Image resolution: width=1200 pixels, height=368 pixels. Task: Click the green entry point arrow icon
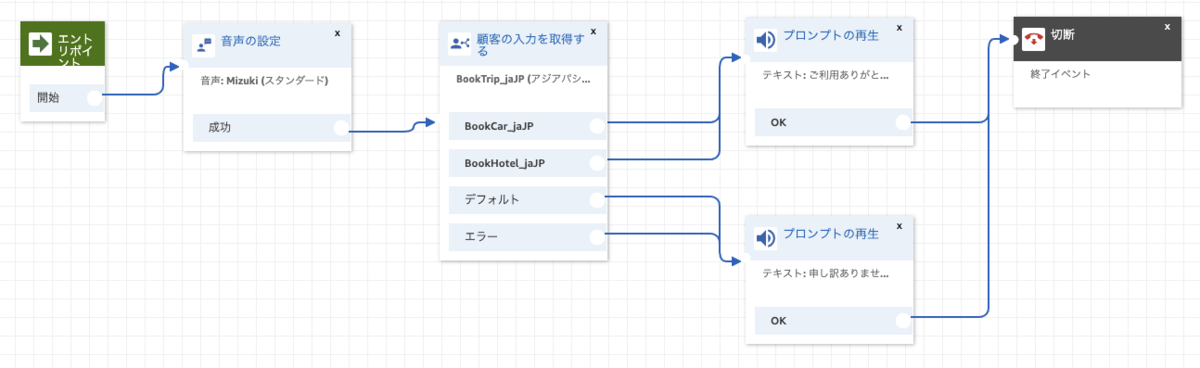40,44
